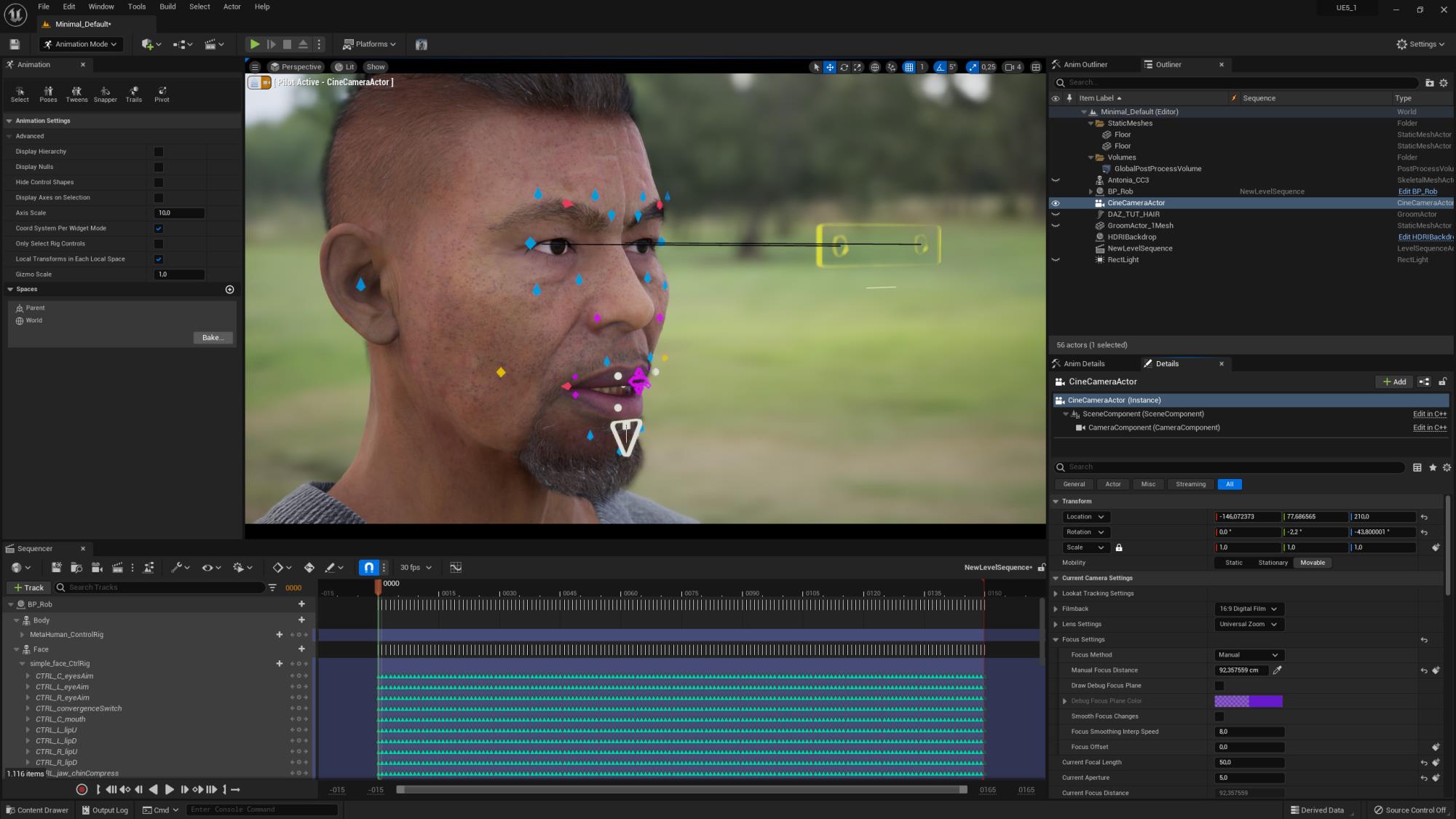Activate the Pivot tool
1456x819 pixels.
coord(162,94)
